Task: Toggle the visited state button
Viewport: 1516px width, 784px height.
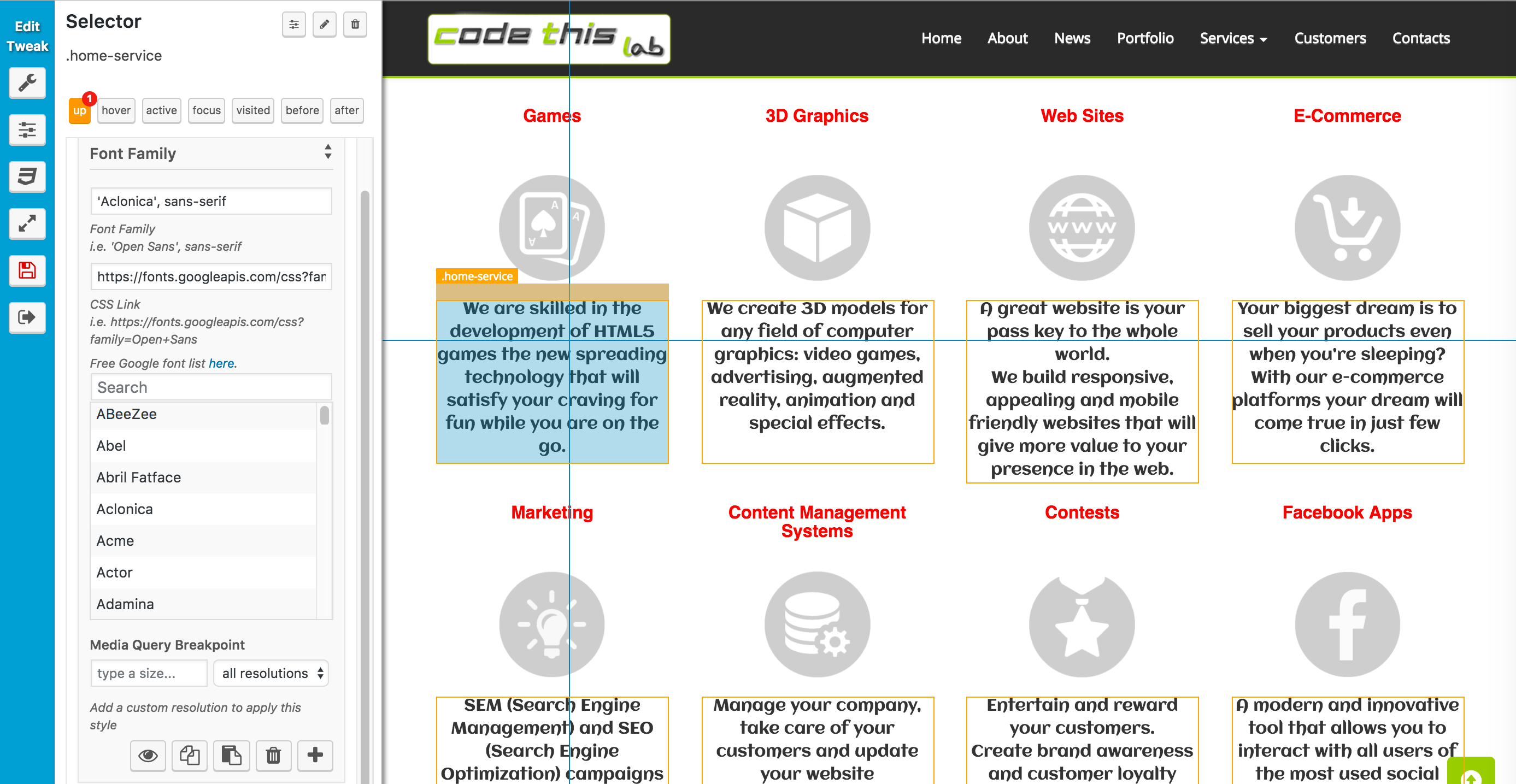Action: [x=253, y=110]
